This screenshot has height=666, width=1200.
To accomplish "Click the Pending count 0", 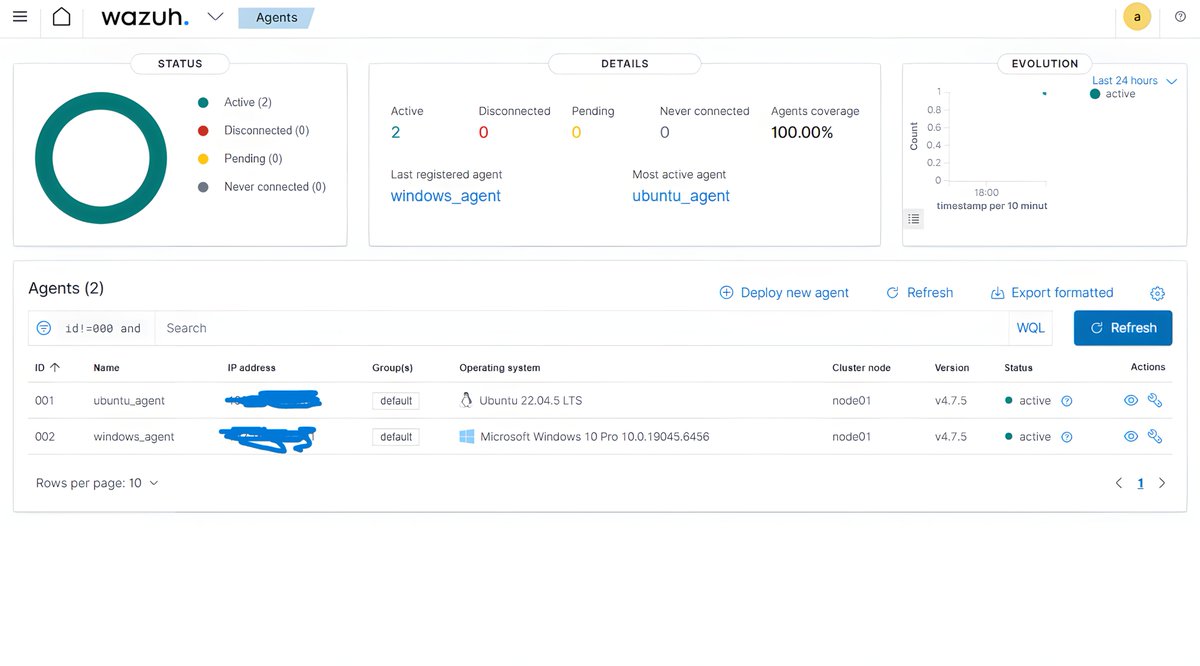I will click(x=576, y=132).
